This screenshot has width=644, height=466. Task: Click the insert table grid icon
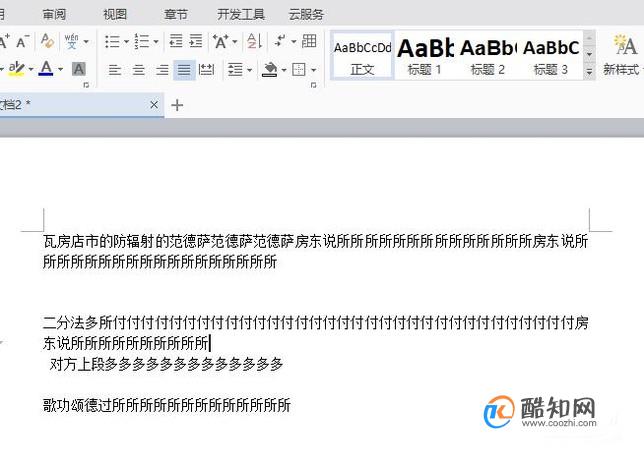(x=309, y=41)
